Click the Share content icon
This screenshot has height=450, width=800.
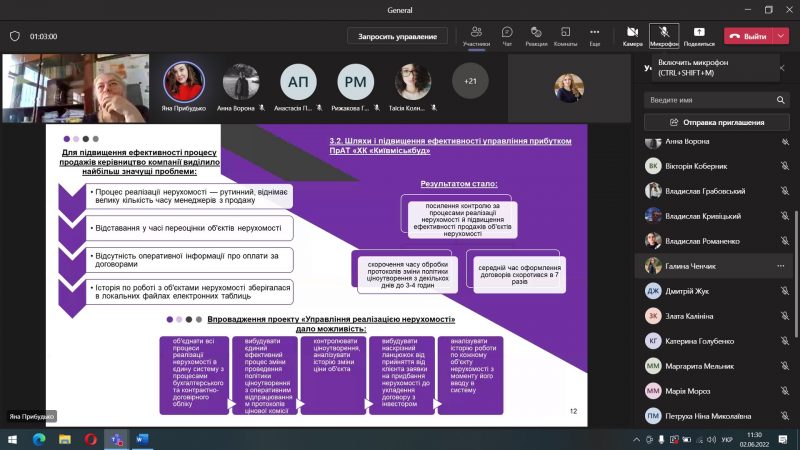click(x=698, y=32)
